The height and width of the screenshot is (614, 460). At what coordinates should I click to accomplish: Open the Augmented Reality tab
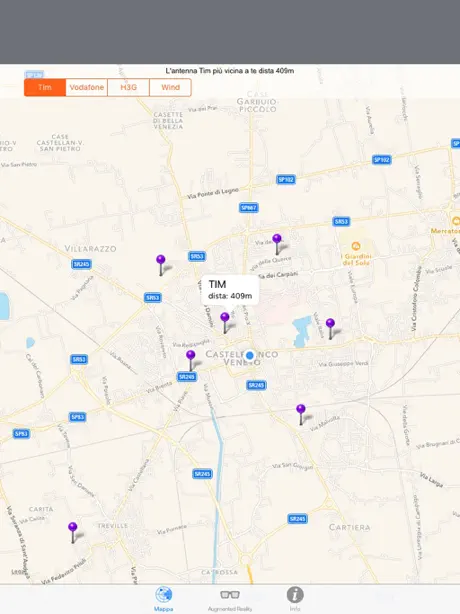(230, 600)
